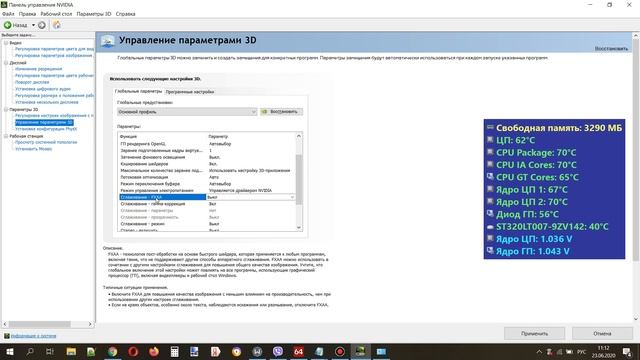This screenshot has height=360, width=640.
Task: Open File Explorer from taskbar
Action: pos(71,351)
